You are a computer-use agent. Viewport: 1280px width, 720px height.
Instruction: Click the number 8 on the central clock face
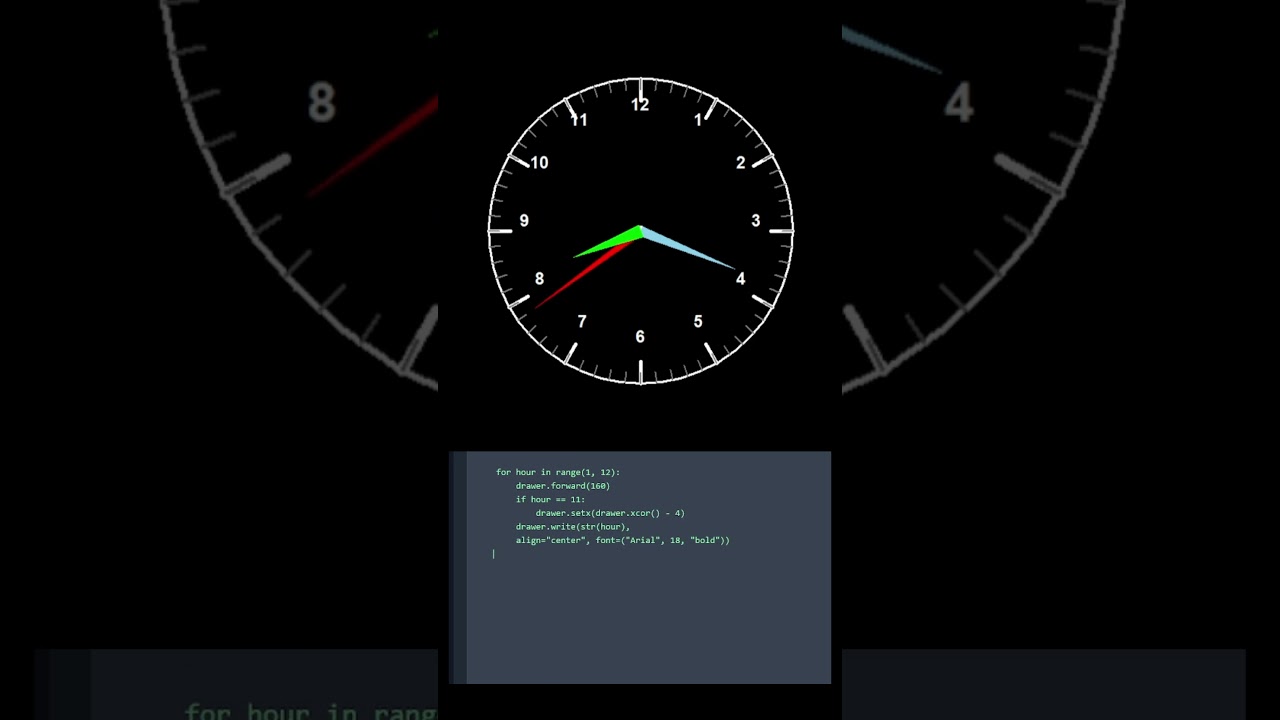click(540, 280)
